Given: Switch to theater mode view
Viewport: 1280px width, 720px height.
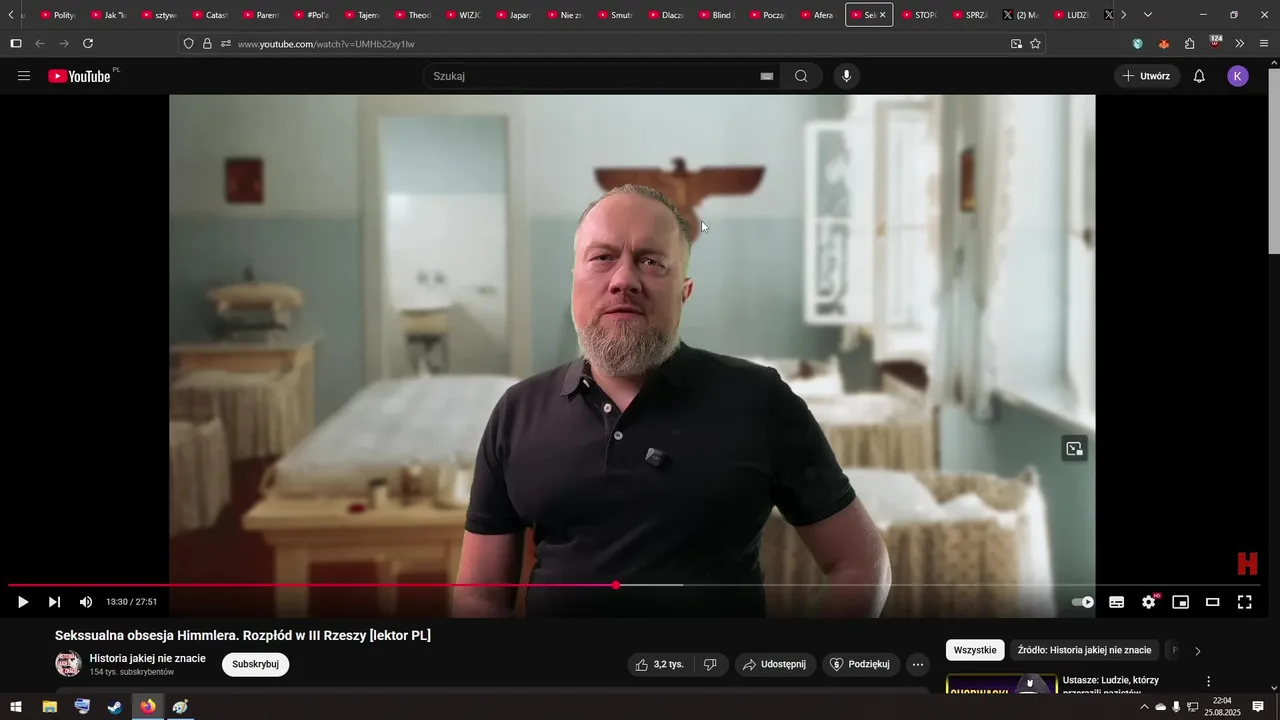Looking at the screenshot, I should tap(1213, 602).
